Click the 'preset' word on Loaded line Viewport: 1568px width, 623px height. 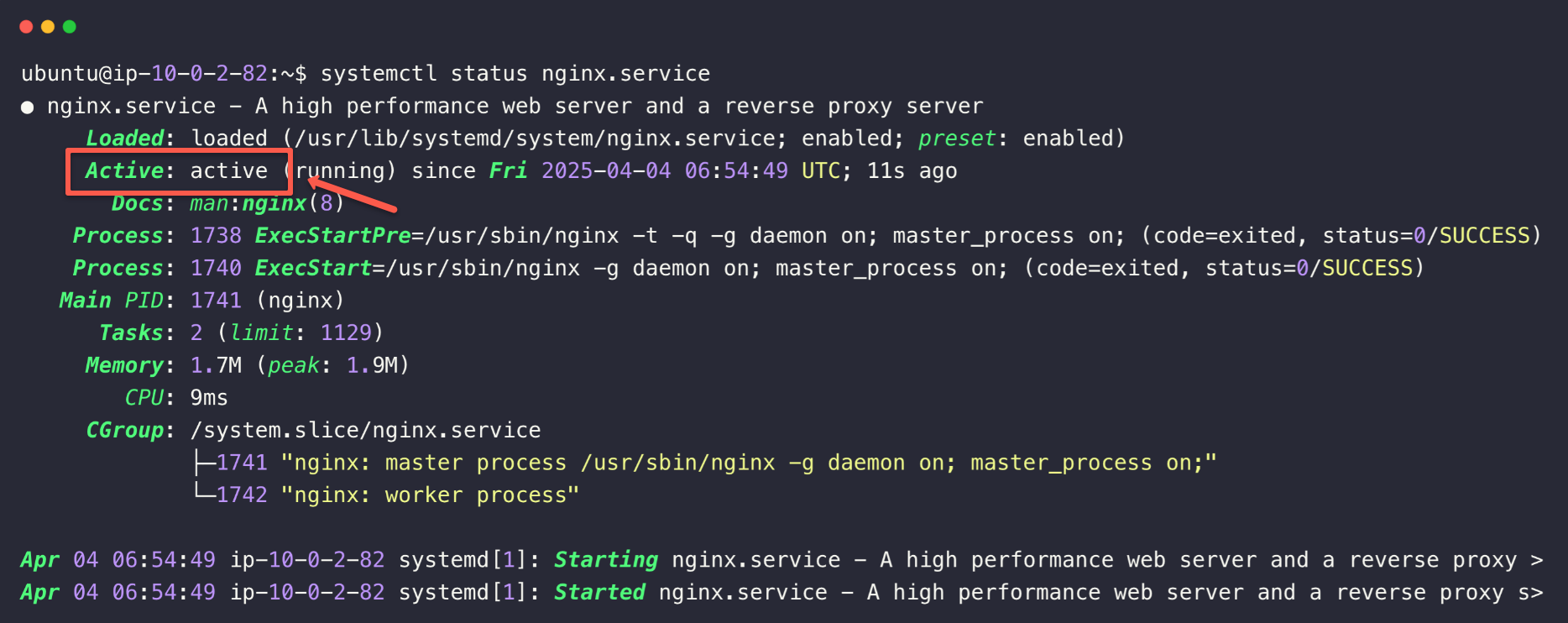click(957, 139)
